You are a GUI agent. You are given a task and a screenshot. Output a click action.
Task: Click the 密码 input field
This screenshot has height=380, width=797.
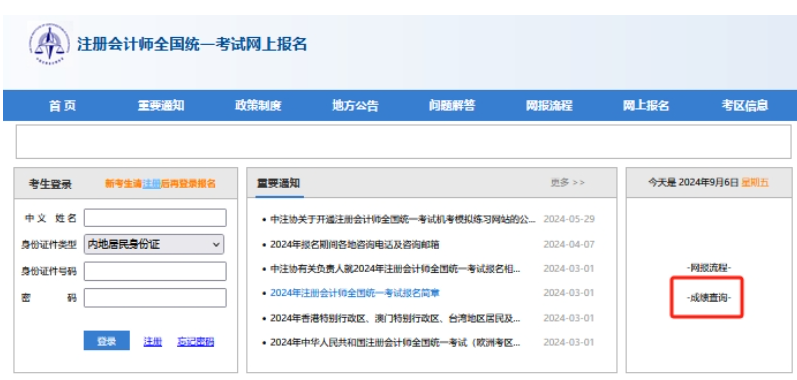pyautogui.click(x=155, y=298)
